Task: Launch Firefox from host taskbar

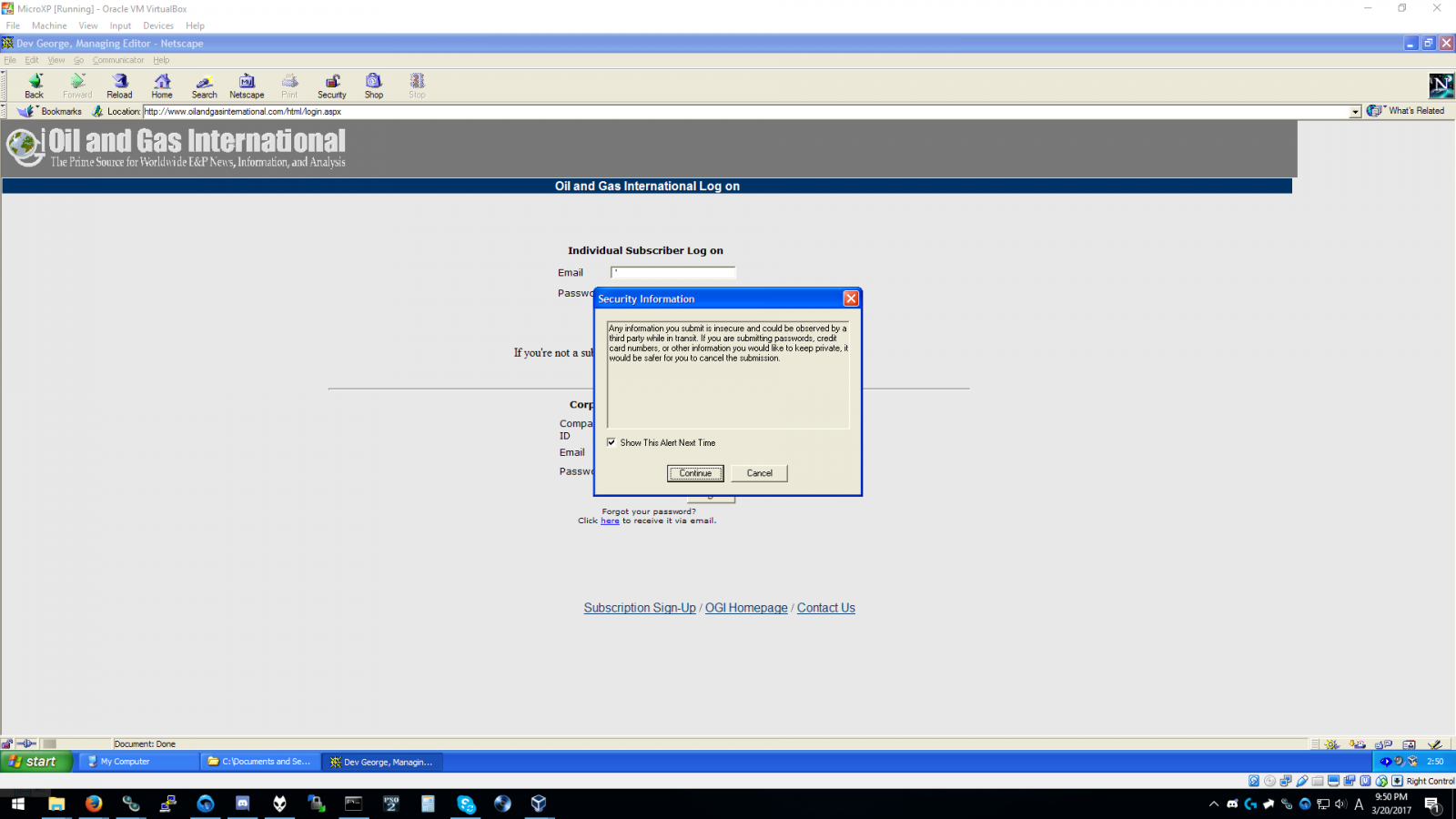Action: tap(94, 804)
